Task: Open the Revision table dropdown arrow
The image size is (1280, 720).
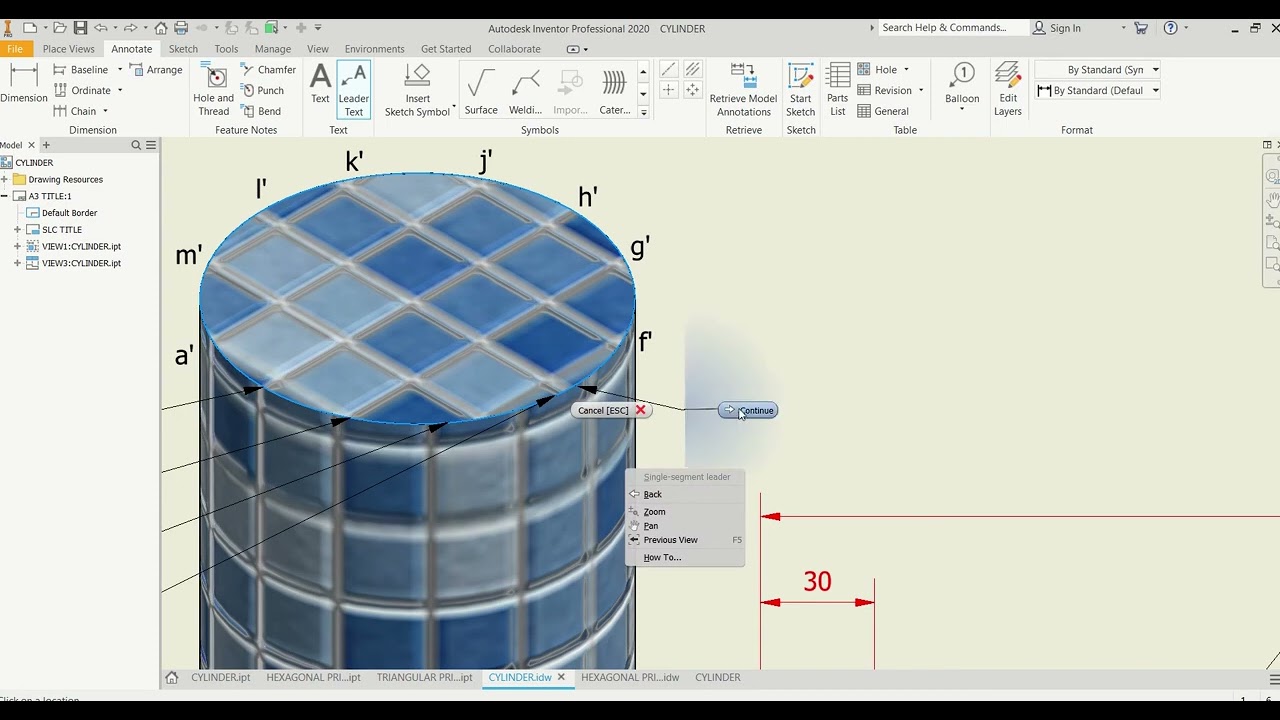Action: point(921,90)
